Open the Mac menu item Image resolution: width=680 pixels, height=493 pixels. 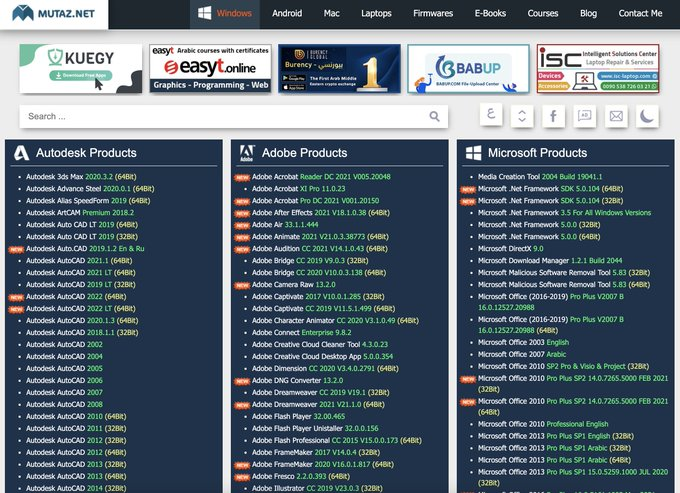[x=331, y=13]
